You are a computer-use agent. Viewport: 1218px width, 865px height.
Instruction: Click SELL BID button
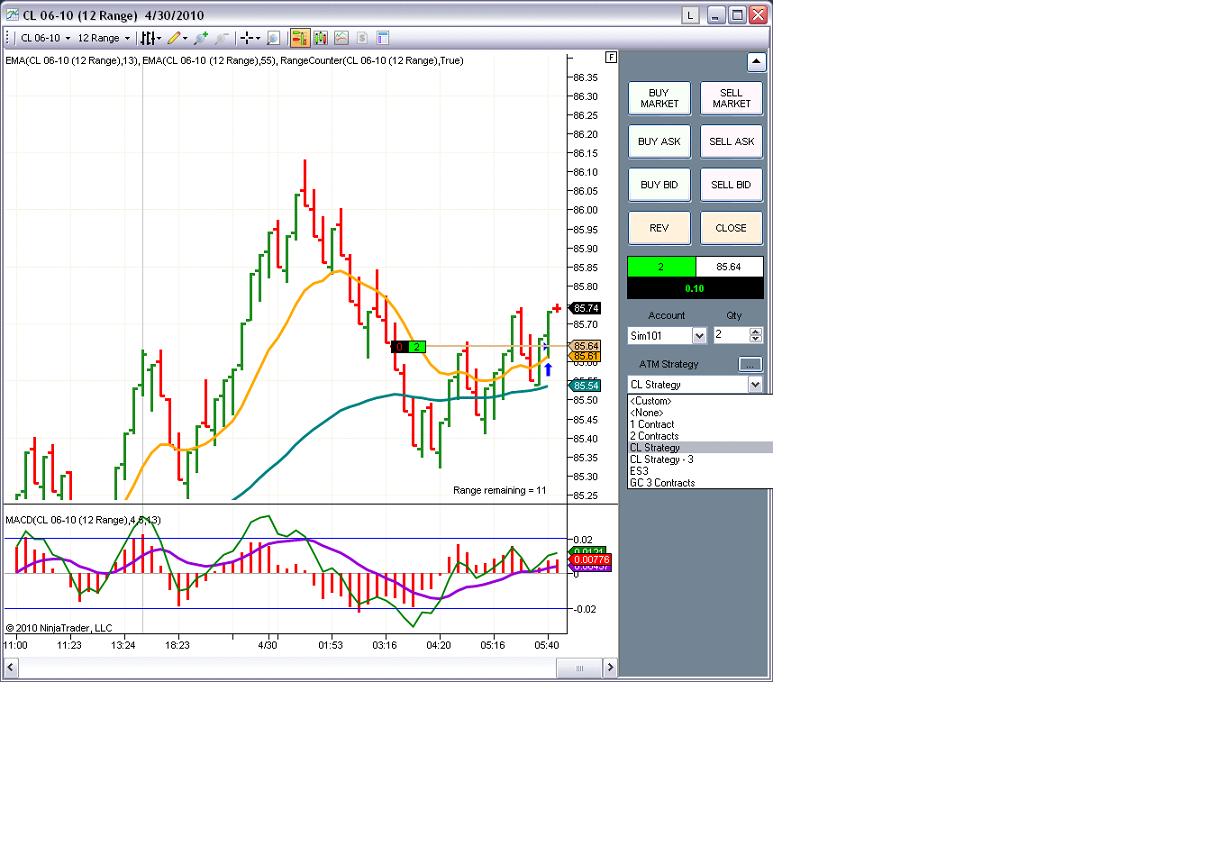(x=731, y=184)
